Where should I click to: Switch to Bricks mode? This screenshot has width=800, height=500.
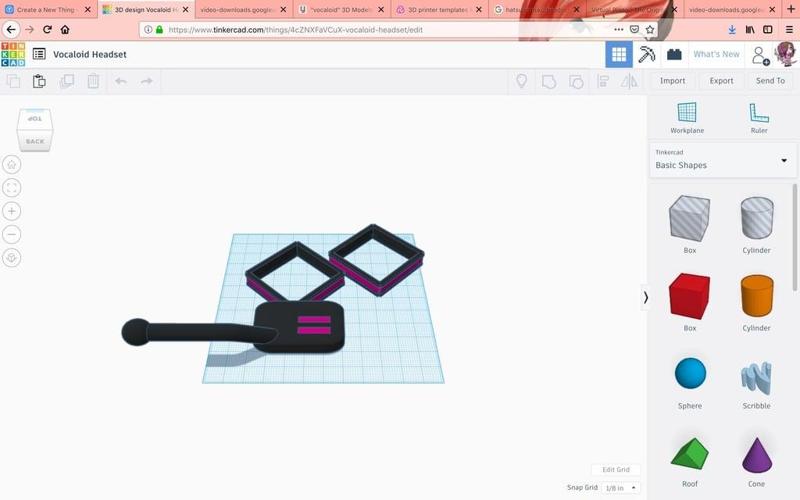tap(674, 55)
